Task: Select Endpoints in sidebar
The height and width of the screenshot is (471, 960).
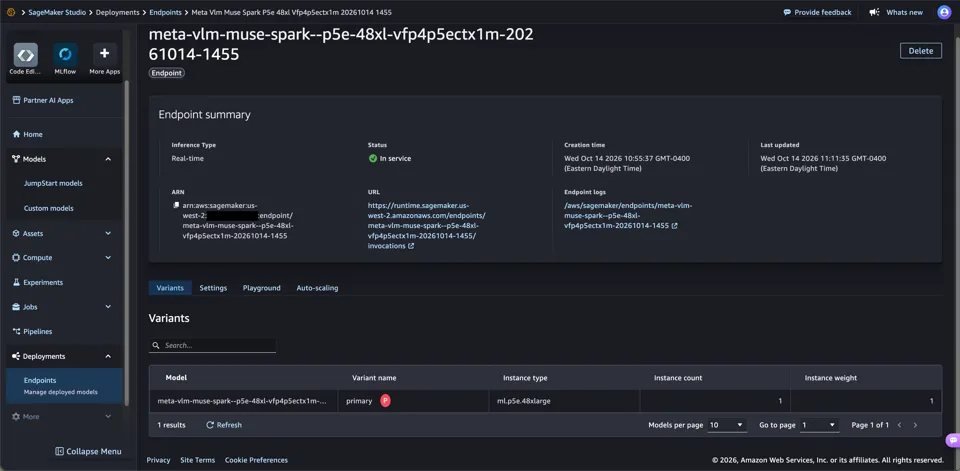Action: [x=64, y=385]
